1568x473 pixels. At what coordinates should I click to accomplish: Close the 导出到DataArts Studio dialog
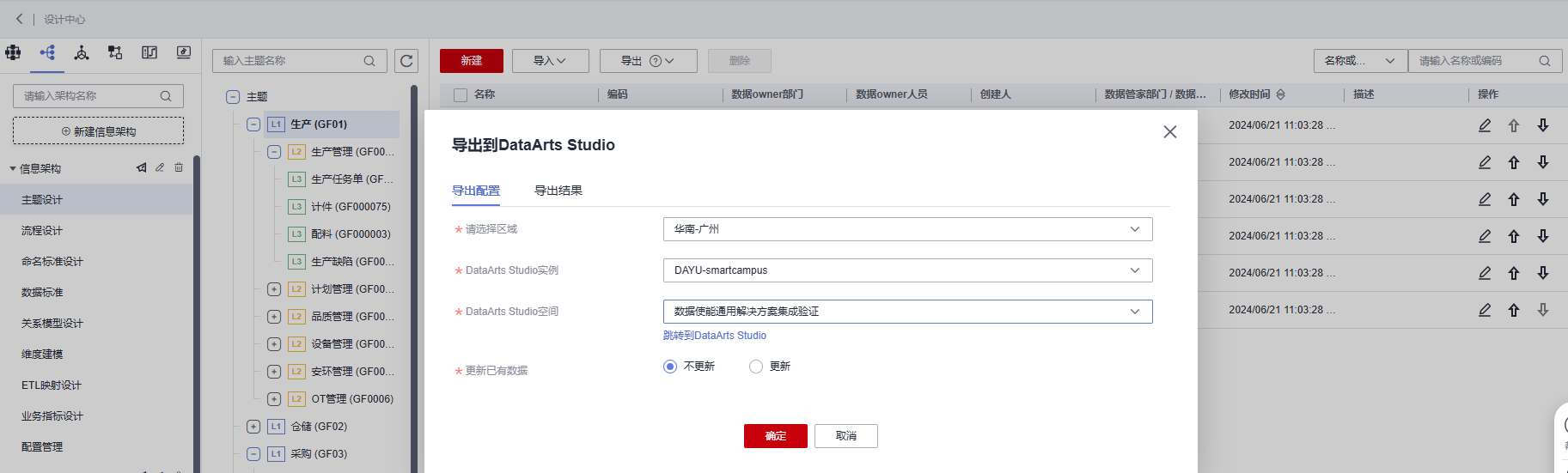(1170, 131)
